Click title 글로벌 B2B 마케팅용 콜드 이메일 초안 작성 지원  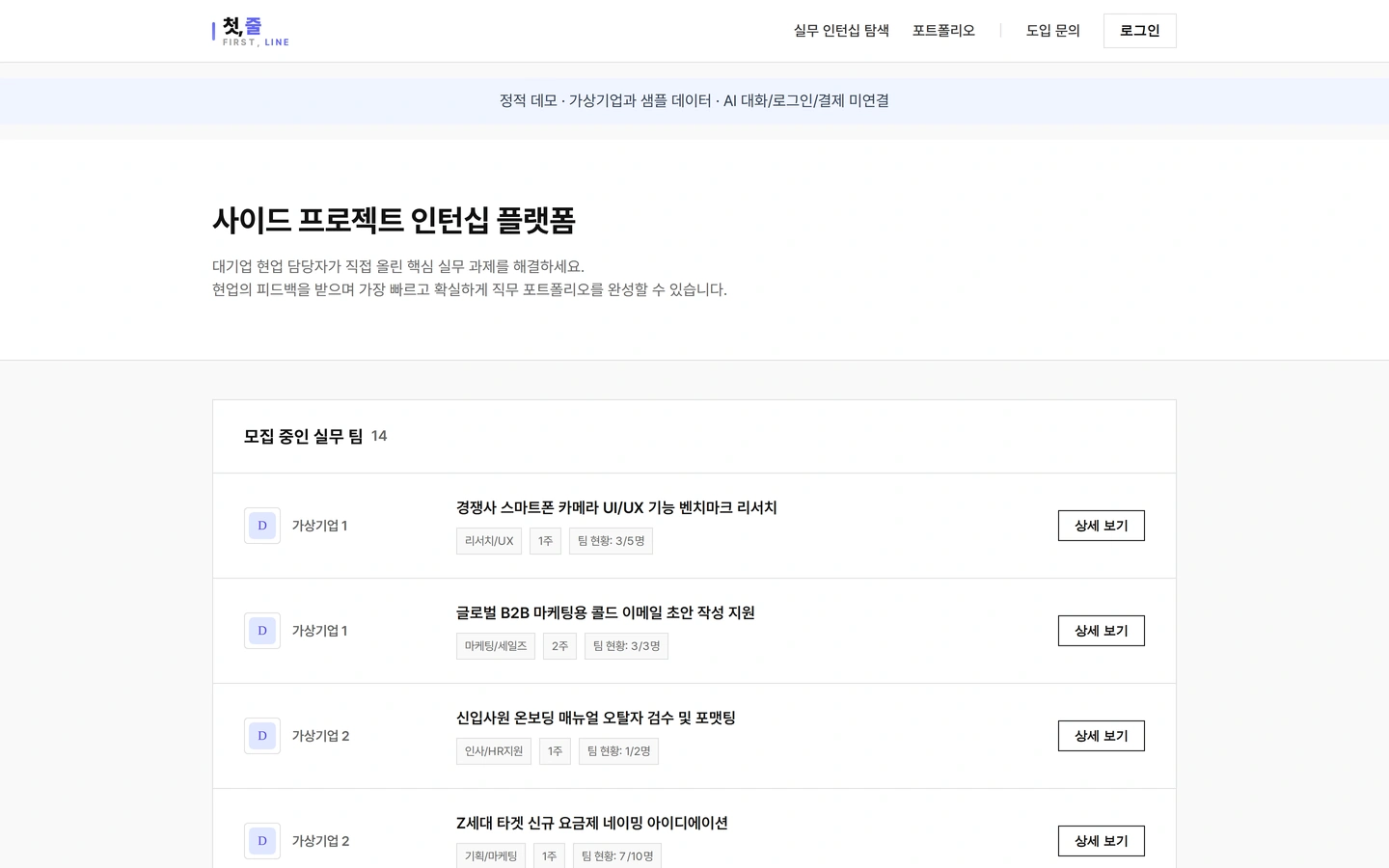pyautogui.click(x=606, y=612)
